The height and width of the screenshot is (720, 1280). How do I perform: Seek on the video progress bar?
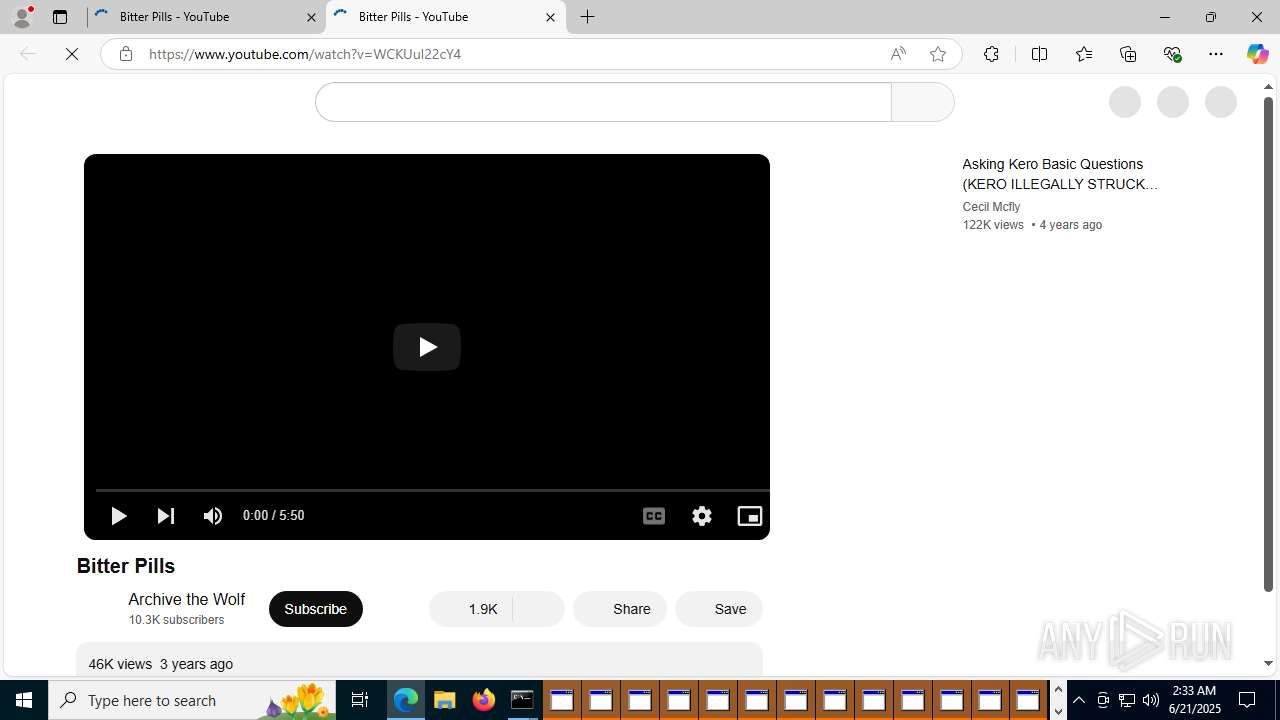pos(432,490)
